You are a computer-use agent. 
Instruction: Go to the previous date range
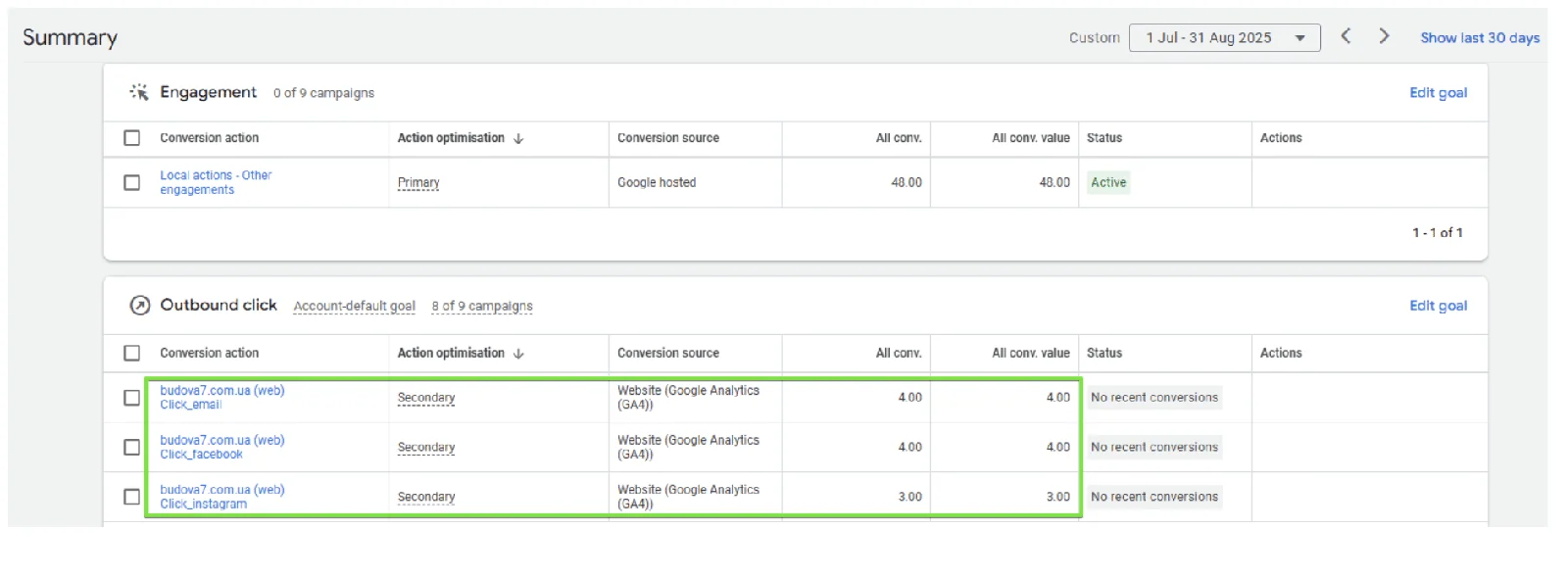pos(1346,36)
